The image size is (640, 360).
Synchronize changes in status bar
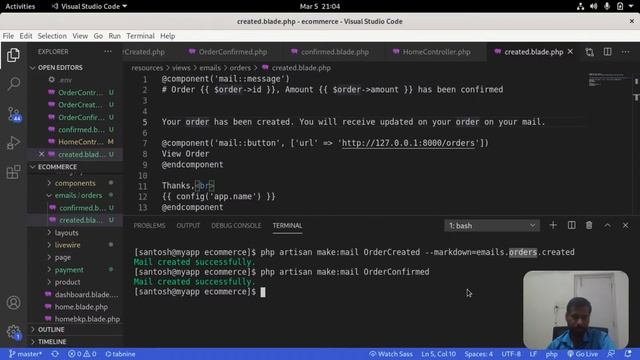[55, 354]
